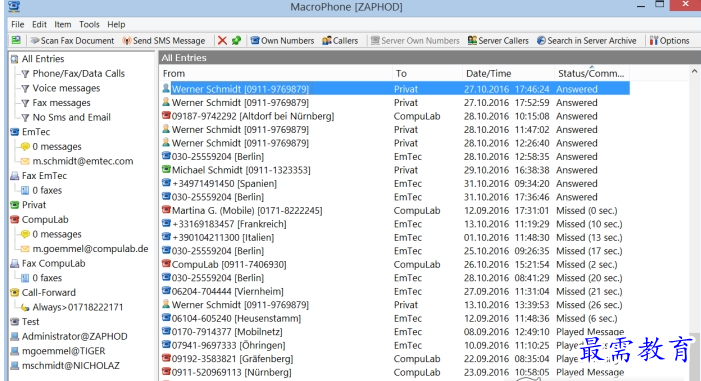The width and height of the screenshot is (701, 381).
Task: Select call from 09187-9742292 Altdorf bei Nürnberg
Action: (x=395, y=116)
